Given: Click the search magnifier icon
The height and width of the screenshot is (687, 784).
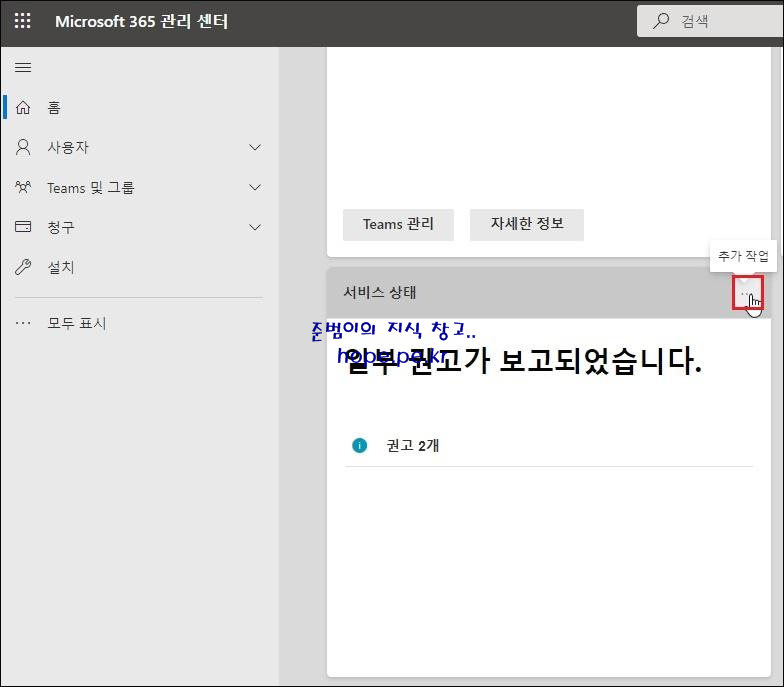Looking at the screenshot, I should [x=660, y=21].
